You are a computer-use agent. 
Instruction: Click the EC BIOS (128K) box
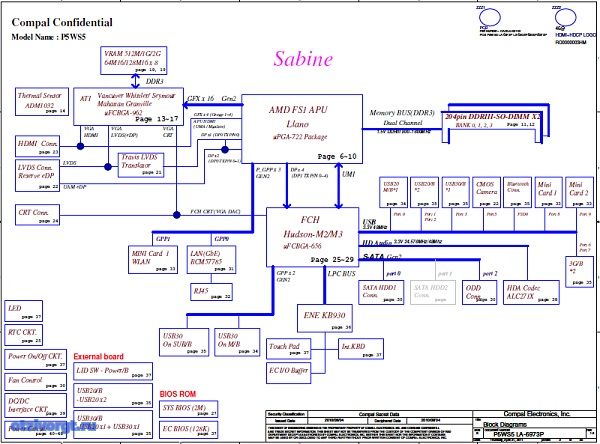click(188, 429)
